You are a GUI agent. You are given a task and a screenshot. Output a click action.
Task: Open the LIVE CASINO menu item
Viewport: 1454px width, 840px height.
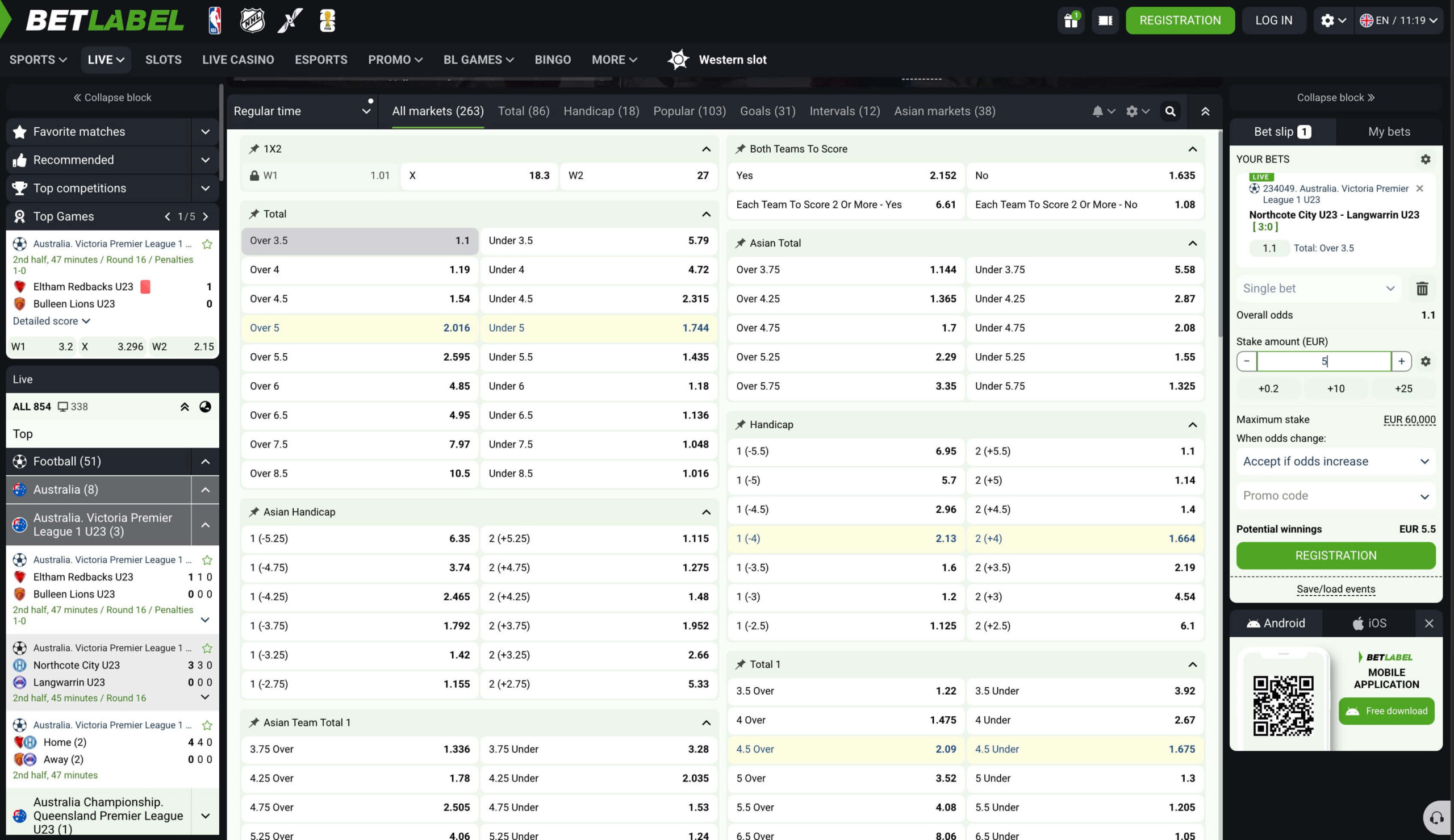tap(238, 60)
